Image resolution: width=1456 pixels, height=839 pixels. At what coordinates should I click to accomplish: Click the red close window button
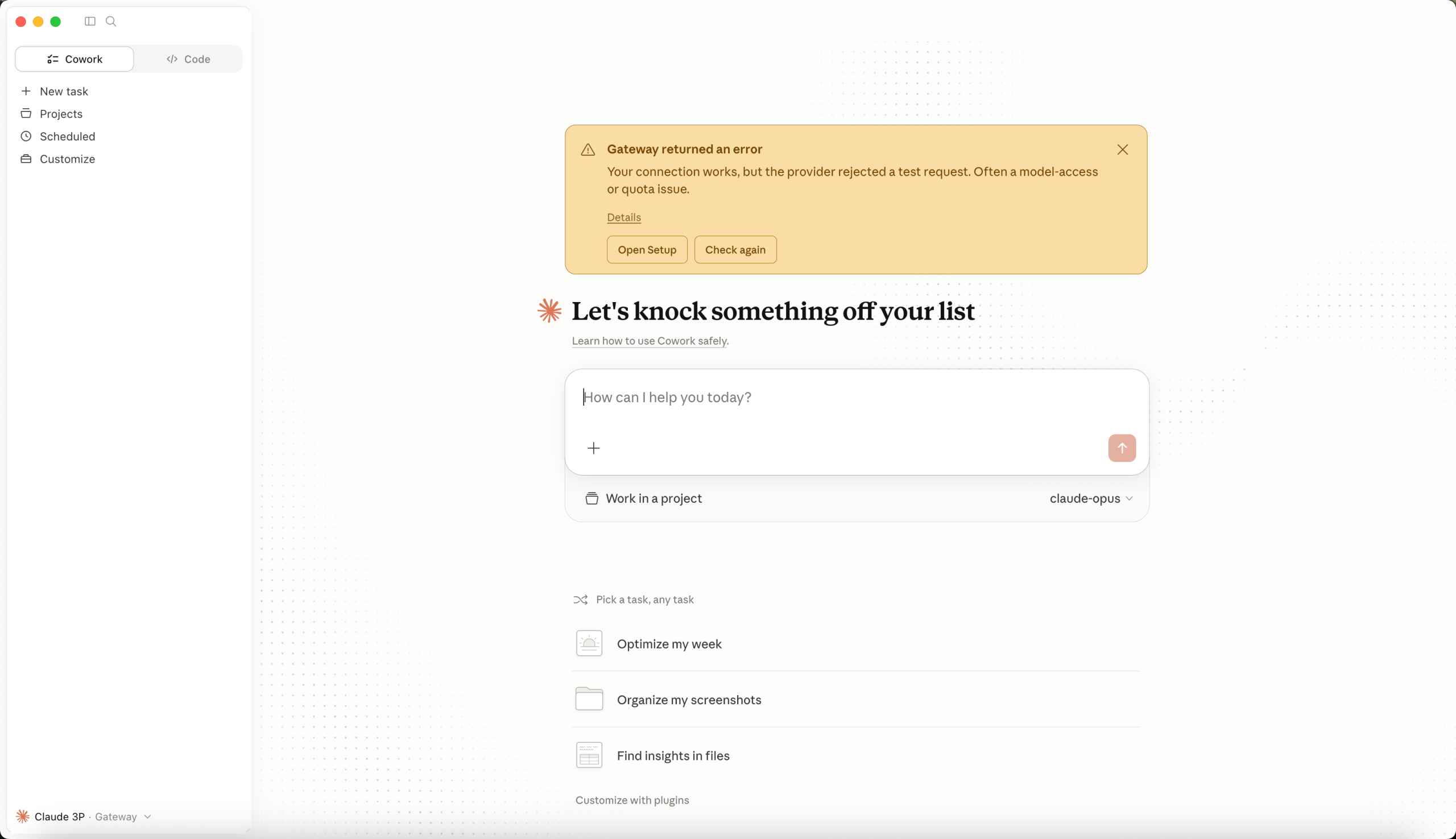click(x=20, y=21)
